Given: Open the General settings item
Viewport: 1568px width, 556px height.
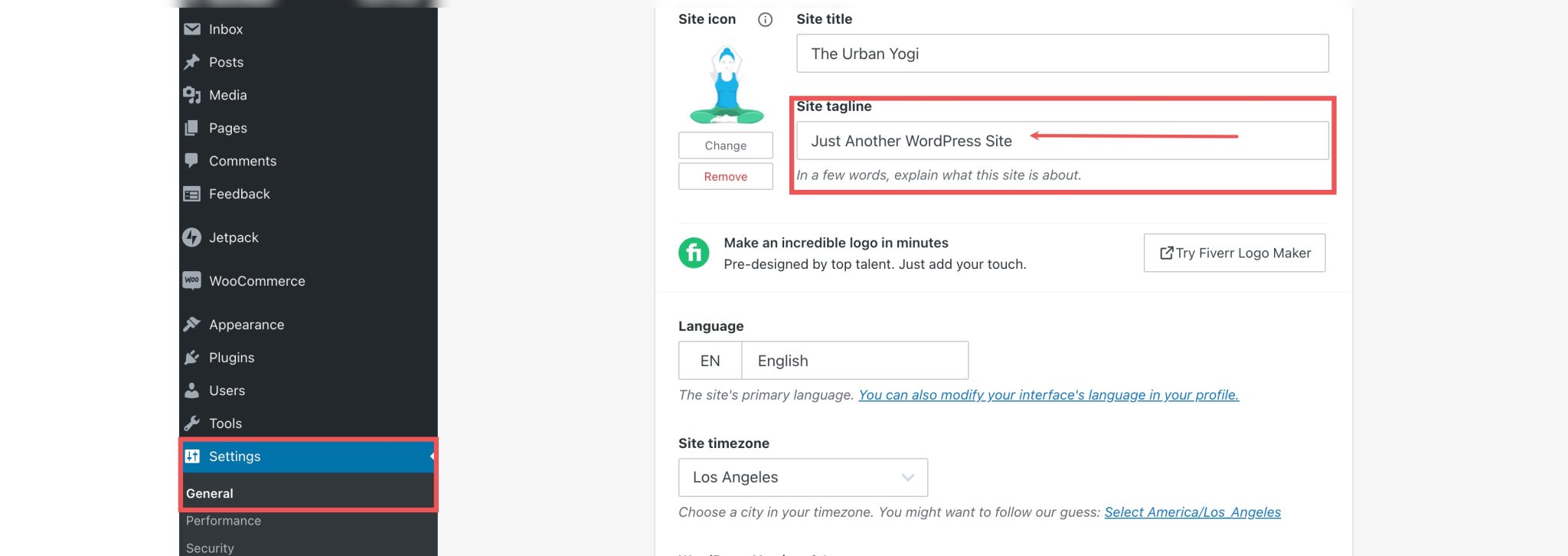Looking at the screenshot, I should click(210, 493).
